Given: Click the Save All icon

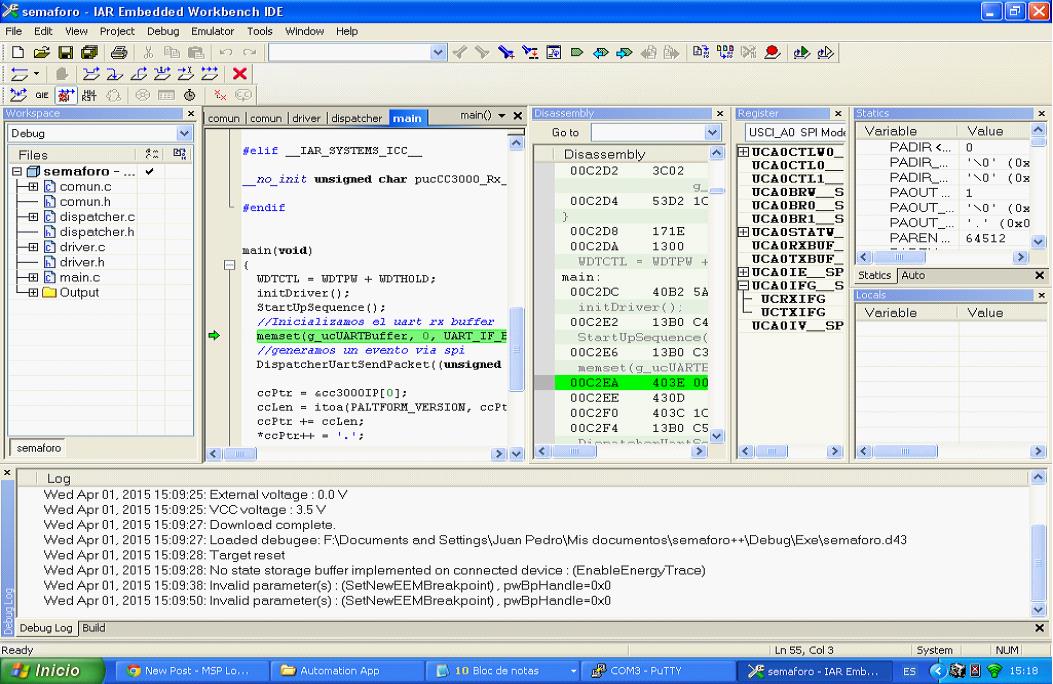Looking at the screenshot, I should coord(89,52).
